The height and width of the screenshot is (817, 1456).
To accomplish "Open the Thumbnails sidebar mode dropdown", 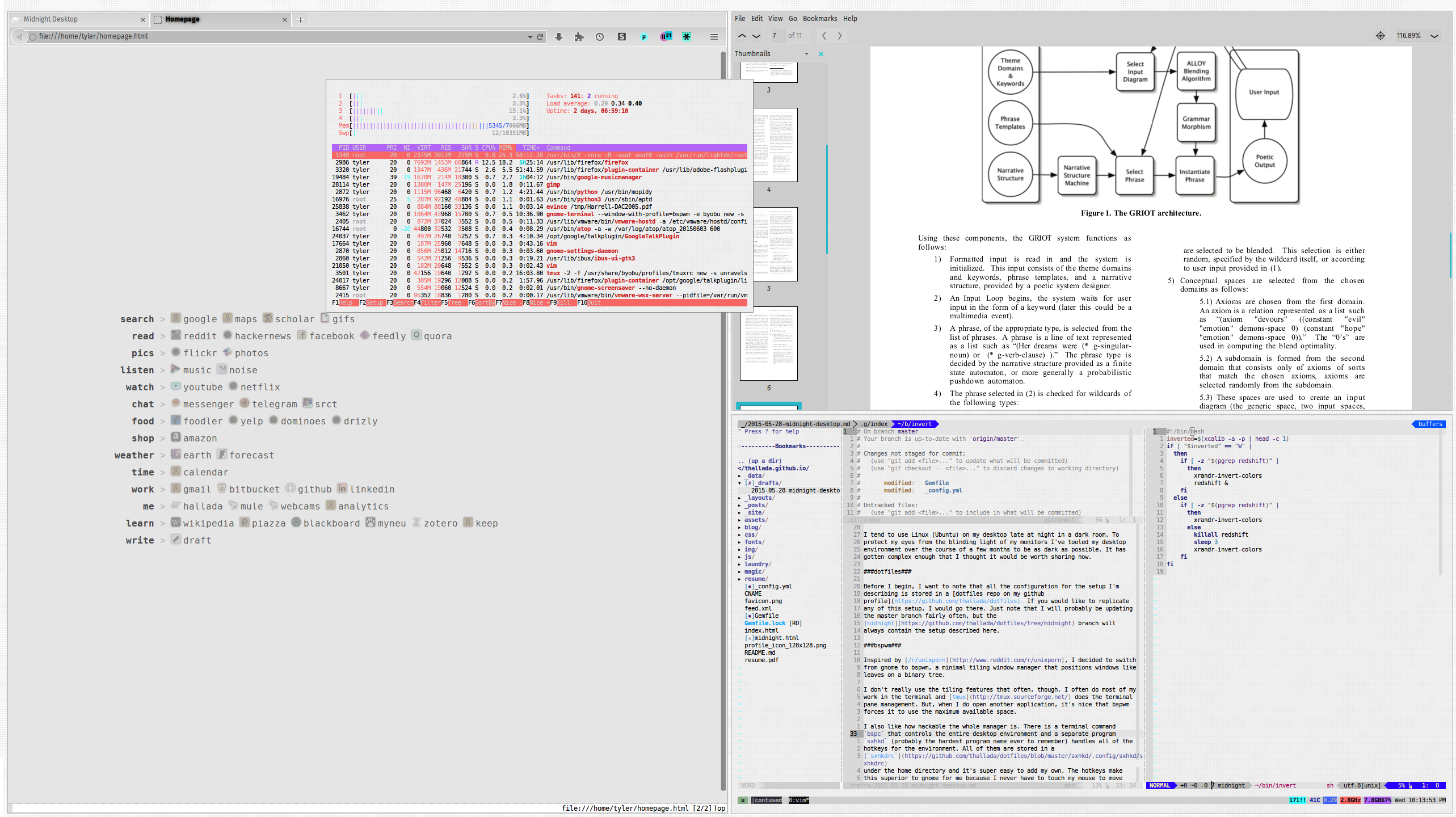I will (x=806, y=54).
